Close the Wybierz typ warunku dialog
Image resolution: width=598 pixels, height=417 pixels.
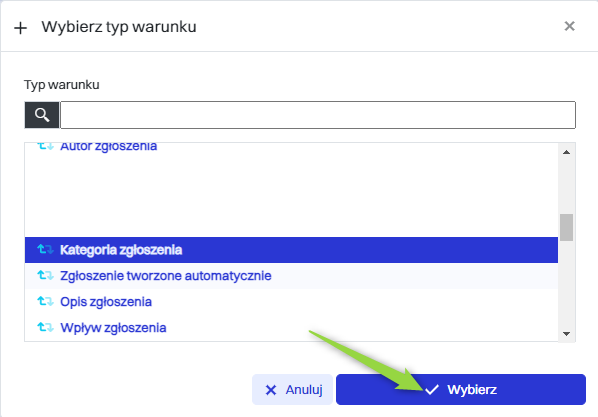pyautogui.click(x=569, y=26)
